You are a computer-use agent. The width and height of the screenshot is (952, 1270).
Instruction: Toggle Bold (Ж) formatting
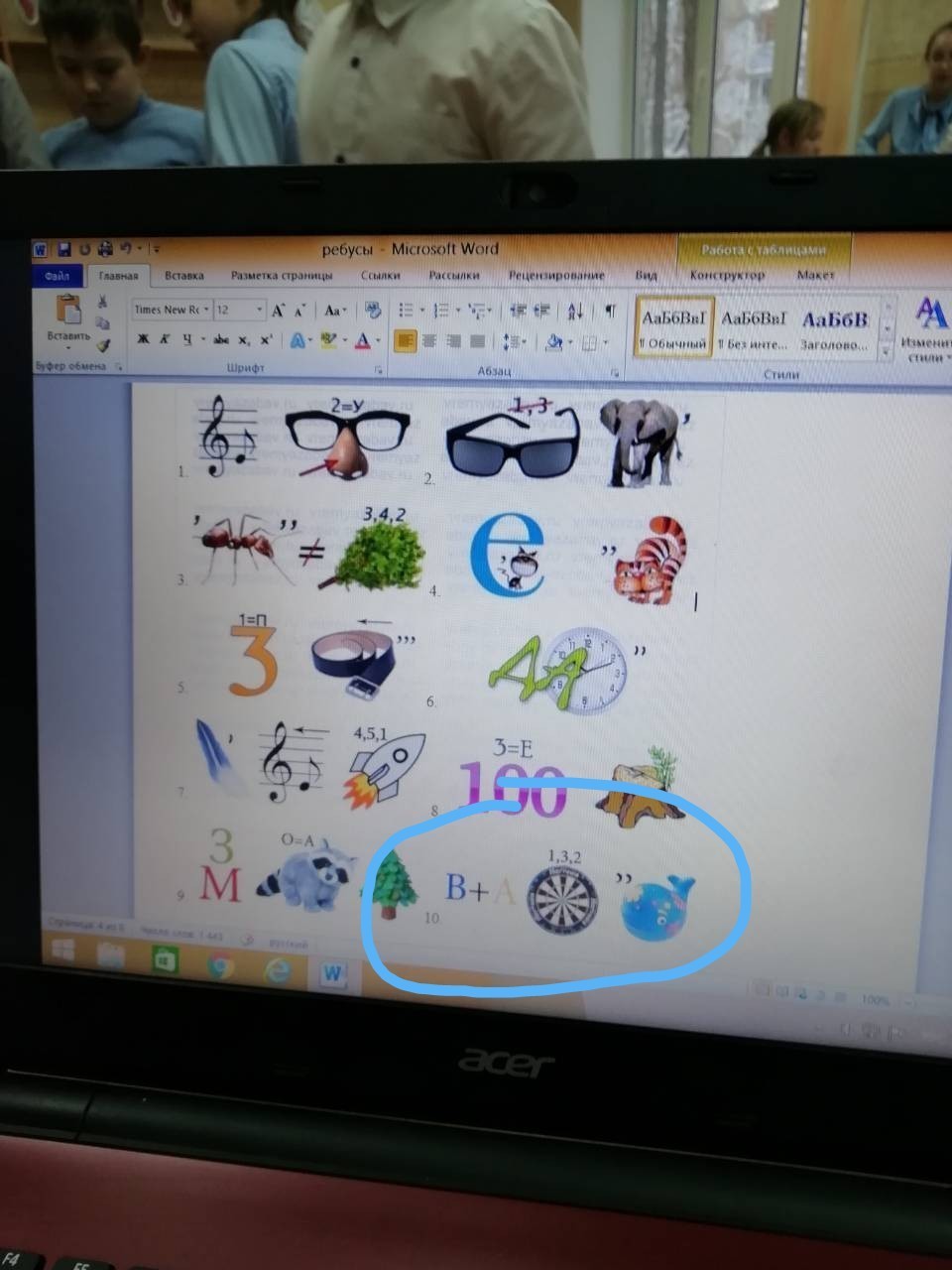[143, 340]
